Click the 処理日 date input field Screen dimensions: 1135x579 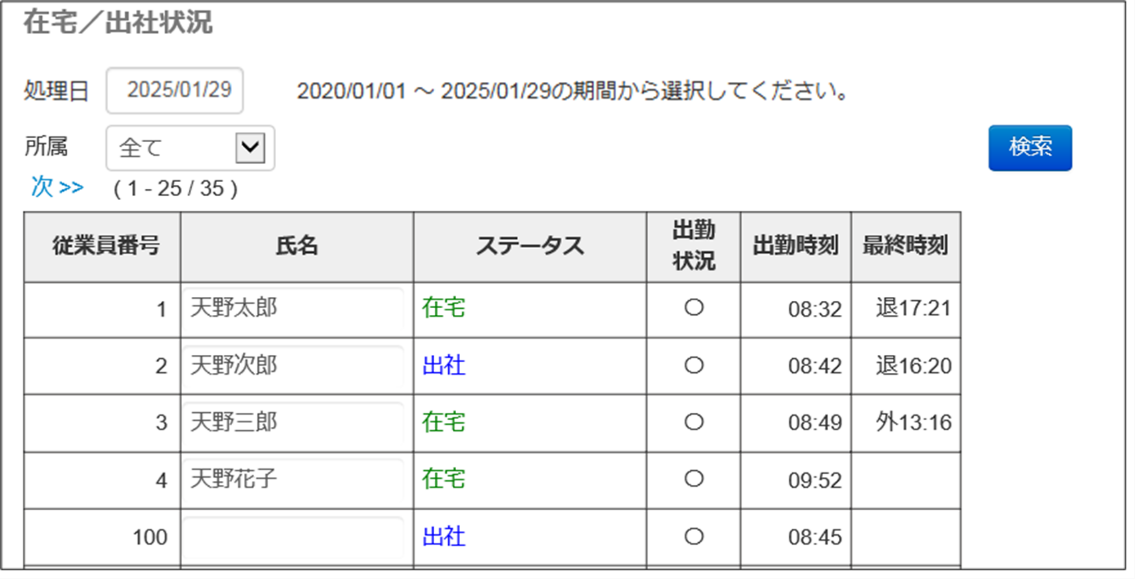pos(175,90)
